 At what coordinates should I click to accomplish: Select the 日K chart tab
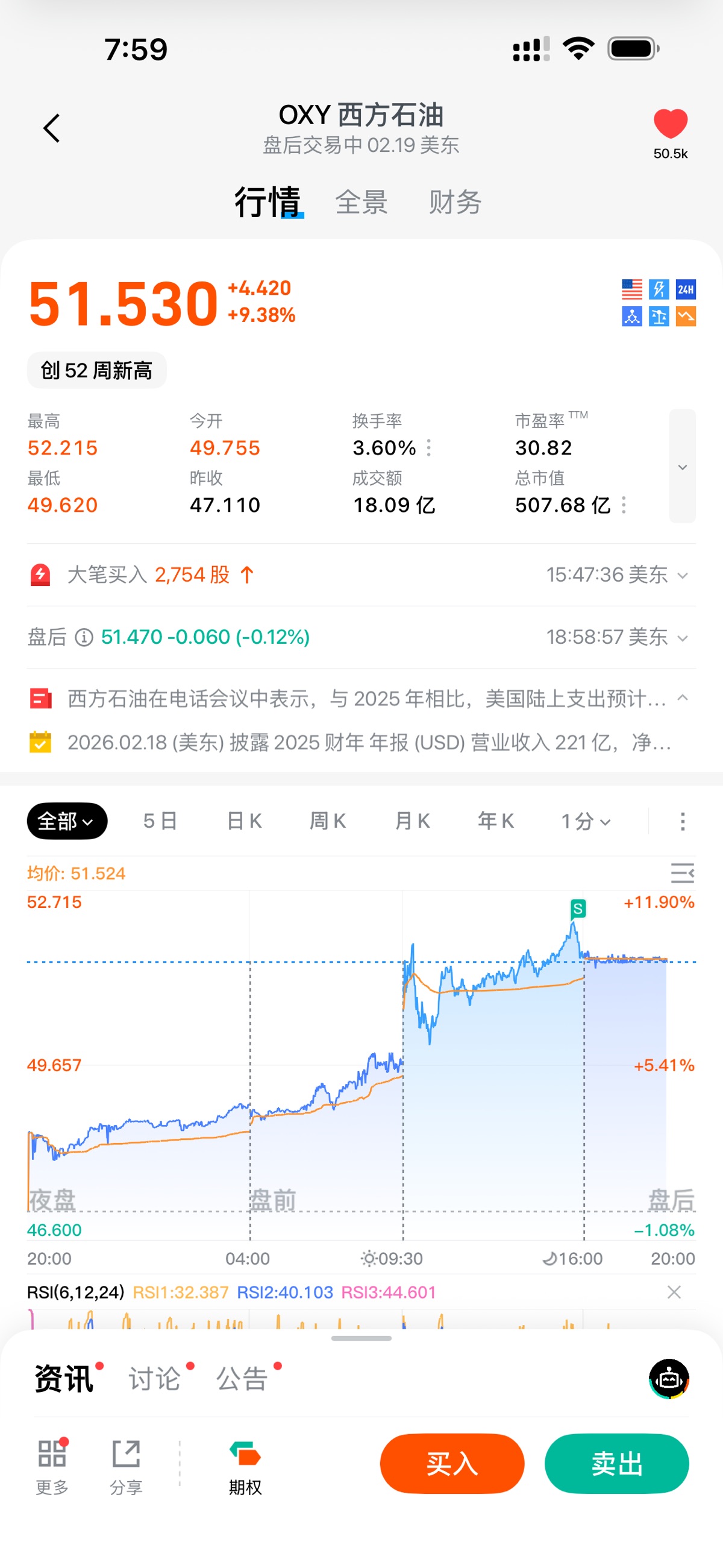pyautogui.click(x=244, y=821)
